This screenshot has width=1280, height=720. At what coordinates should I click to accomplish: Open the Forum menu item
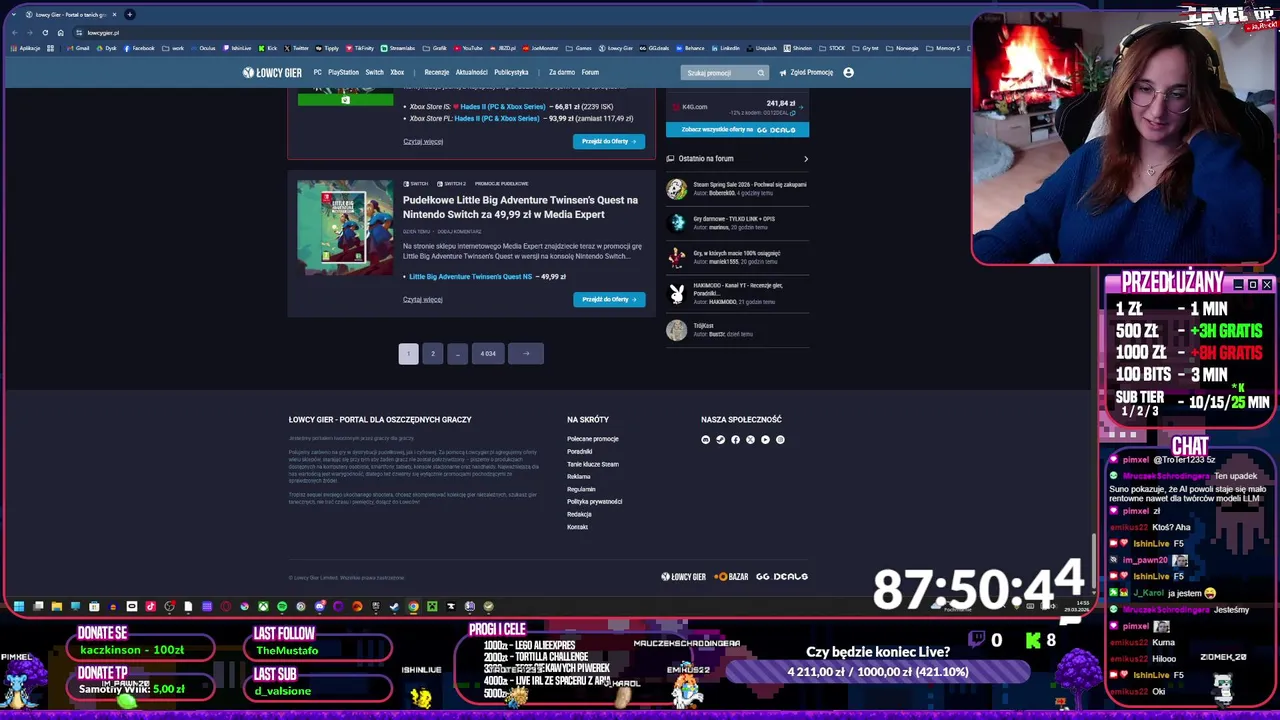coord(590,72)
